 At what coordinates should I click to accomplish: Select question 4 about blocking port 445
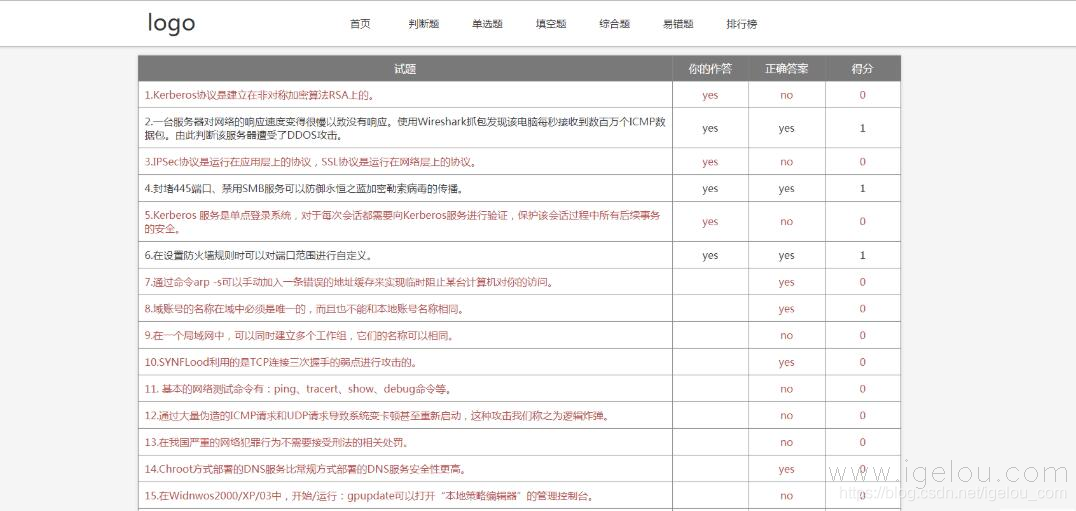303,188
